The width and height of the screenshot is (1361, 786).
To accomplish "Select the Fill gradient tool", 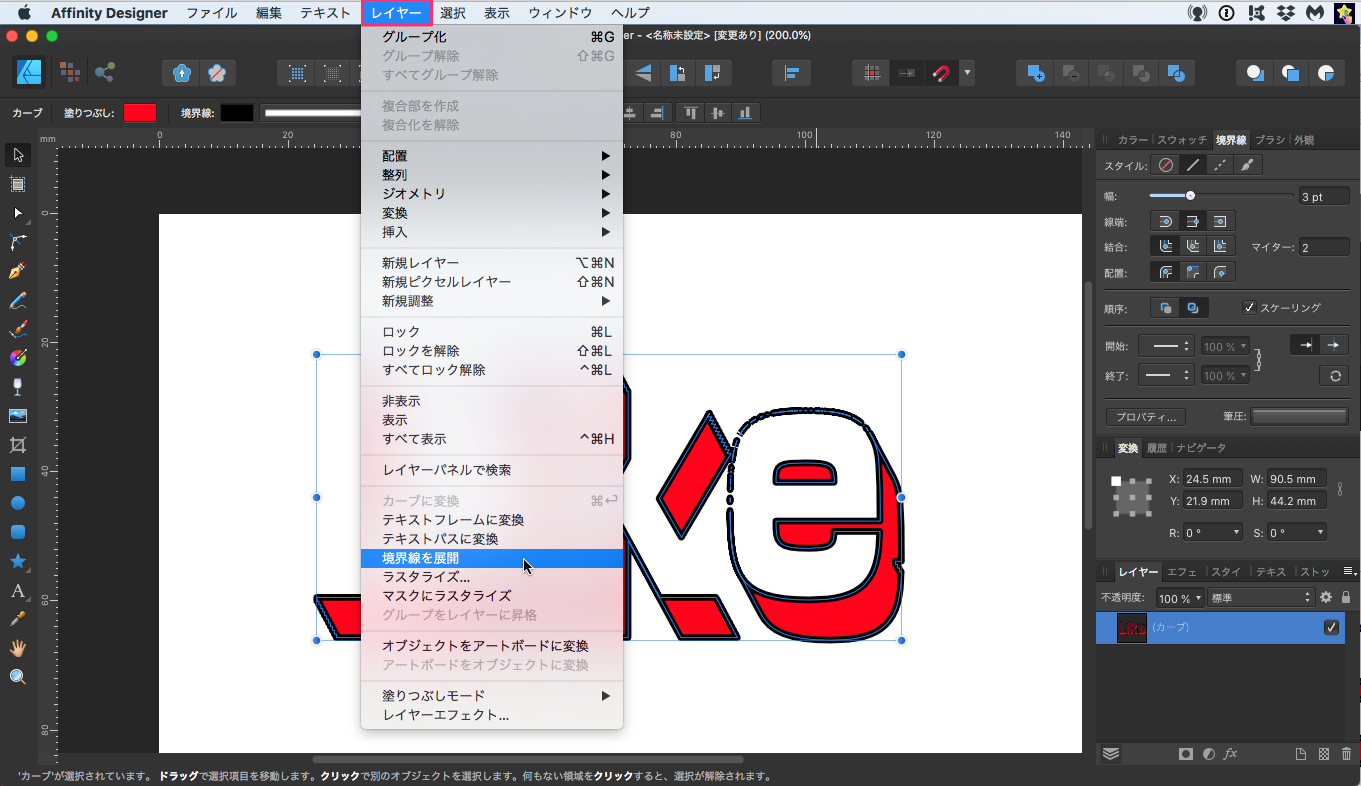I will coord(18,358).
